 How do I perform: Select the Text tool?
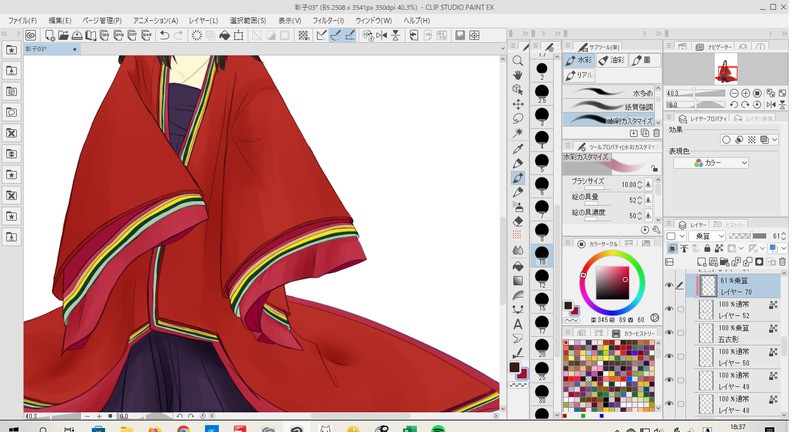[518, 324]
